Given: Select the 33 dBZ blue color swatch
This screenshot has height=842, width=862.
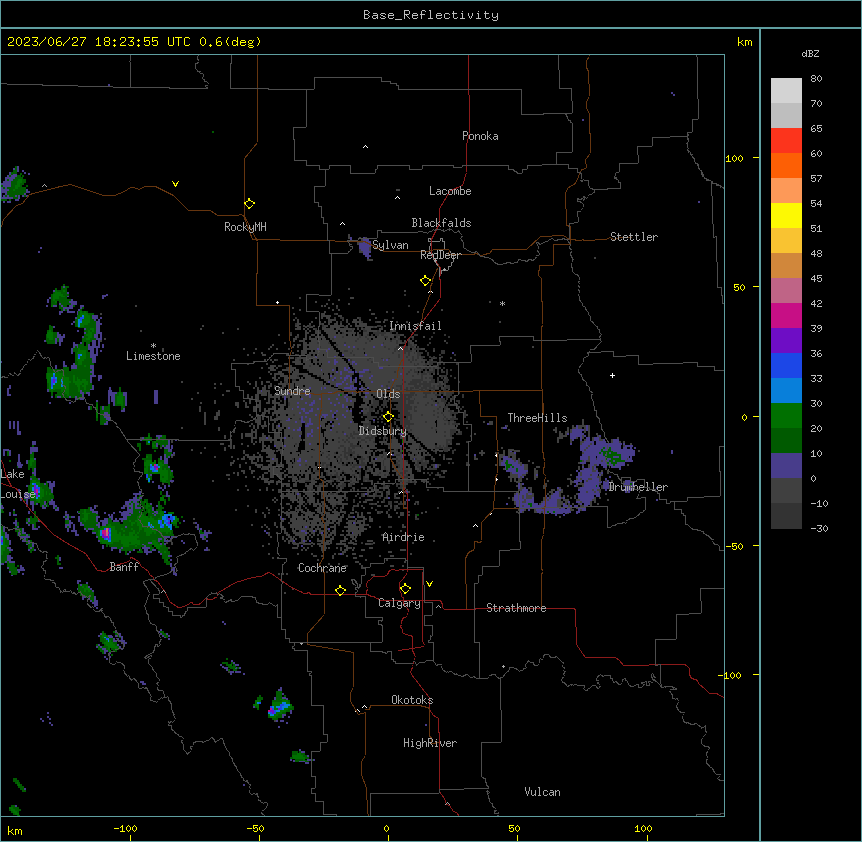Looking at the screenshot, I should [x=786, y=365].
